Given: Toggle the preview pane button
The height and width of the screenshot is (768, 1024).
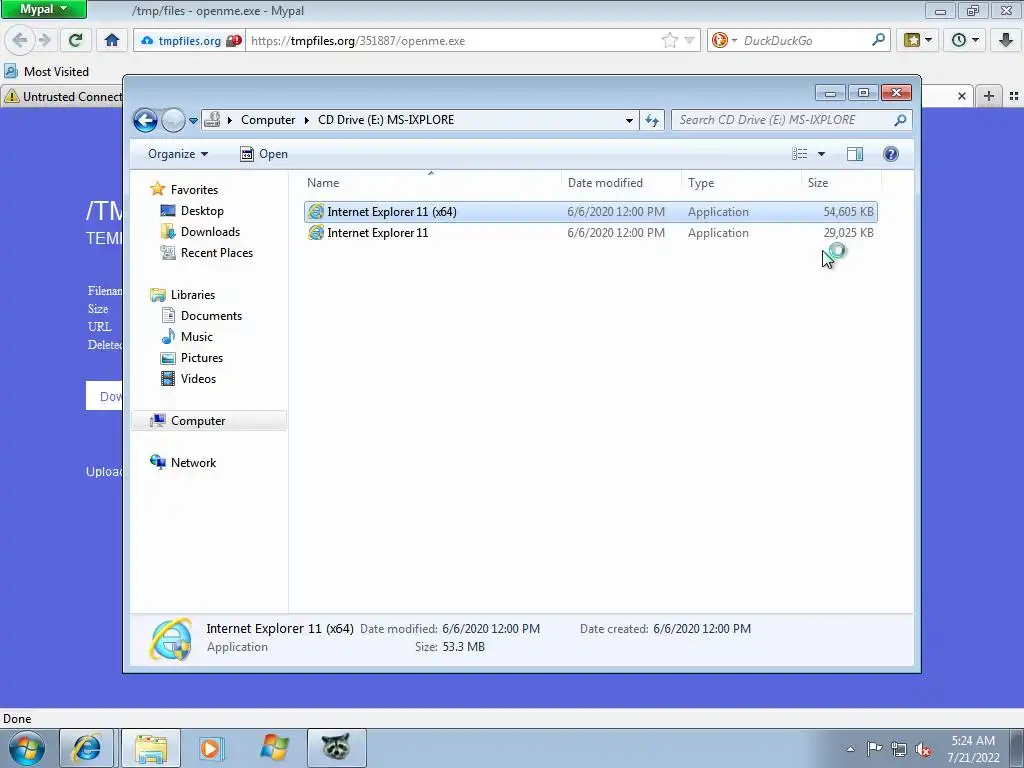Looking at the screenshot, I should pos(855,154).
